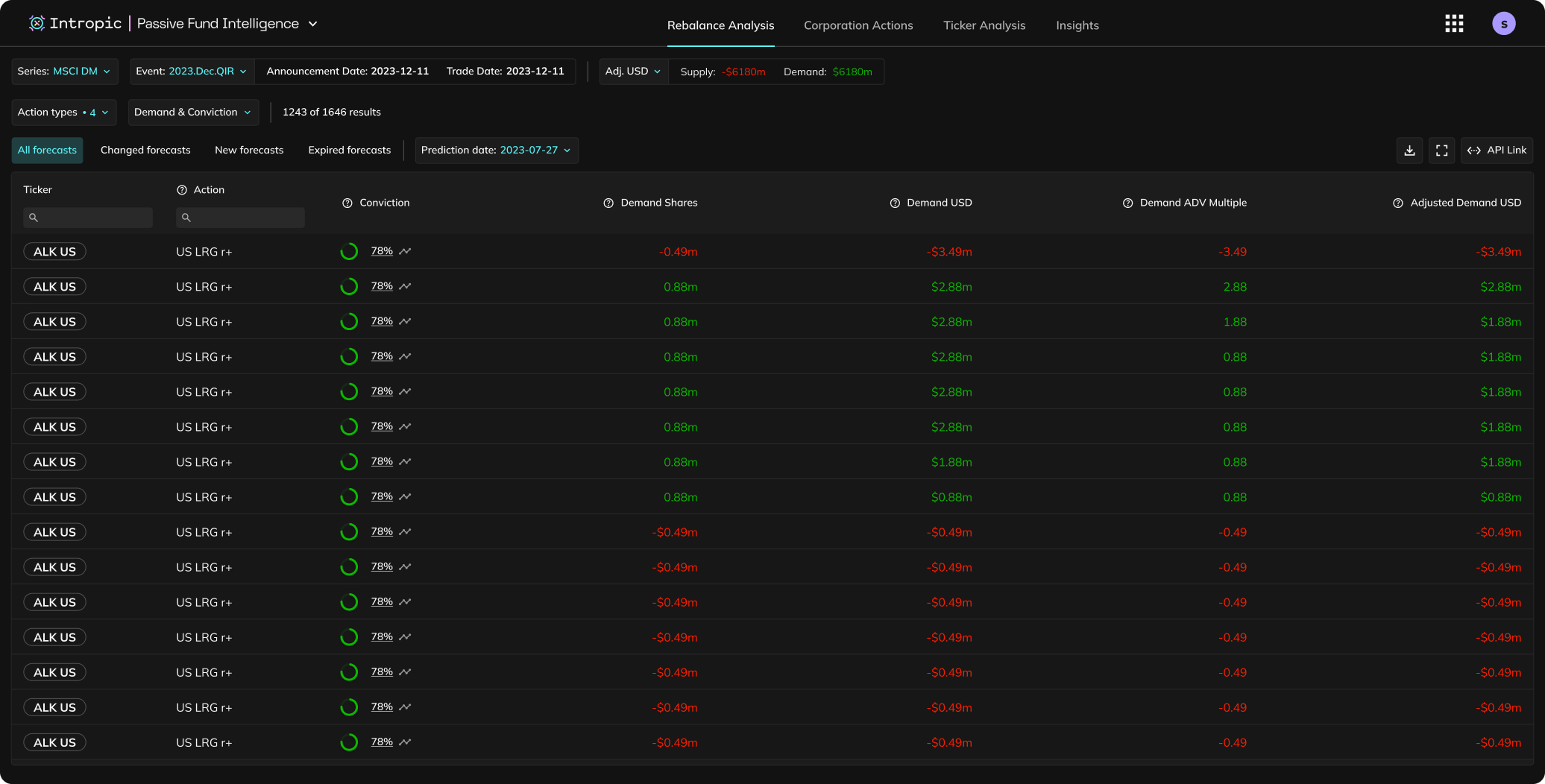Open the Corporation Actions tab
The height and width of the screenshot is (784, 1545).
[x=858, y=25]
